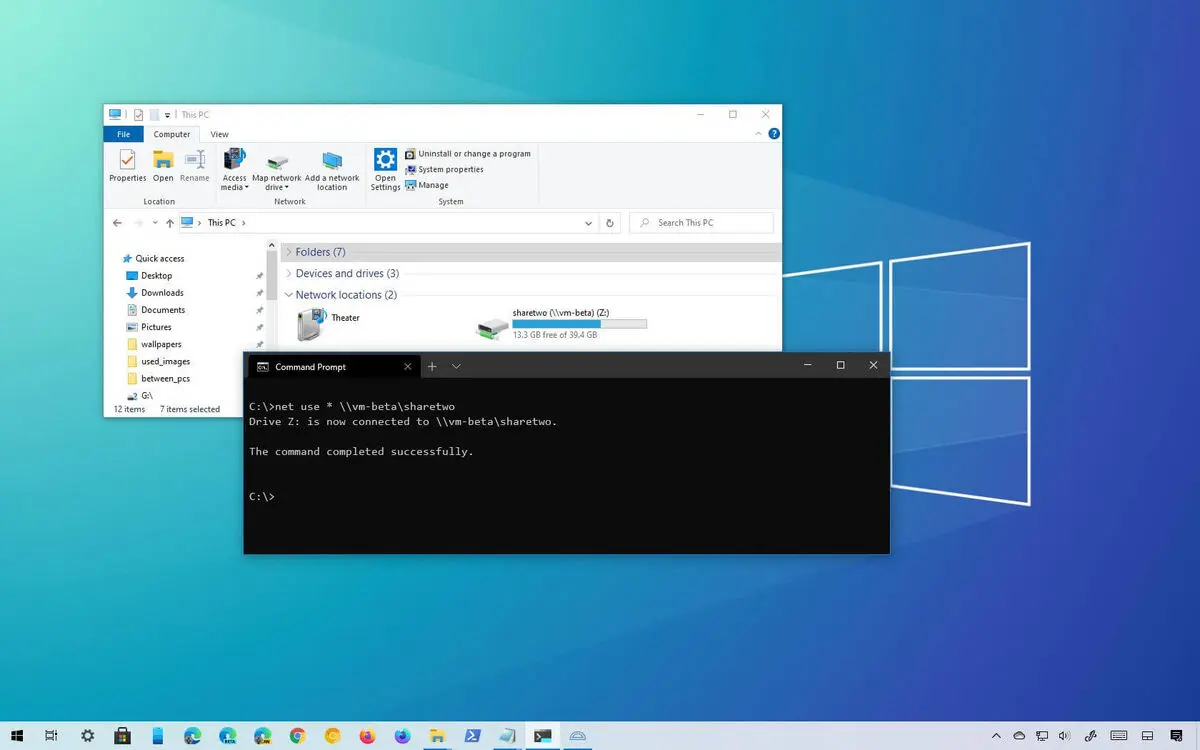
Task: Click Uninstall or change a program
Action: (x=467, y=154)
